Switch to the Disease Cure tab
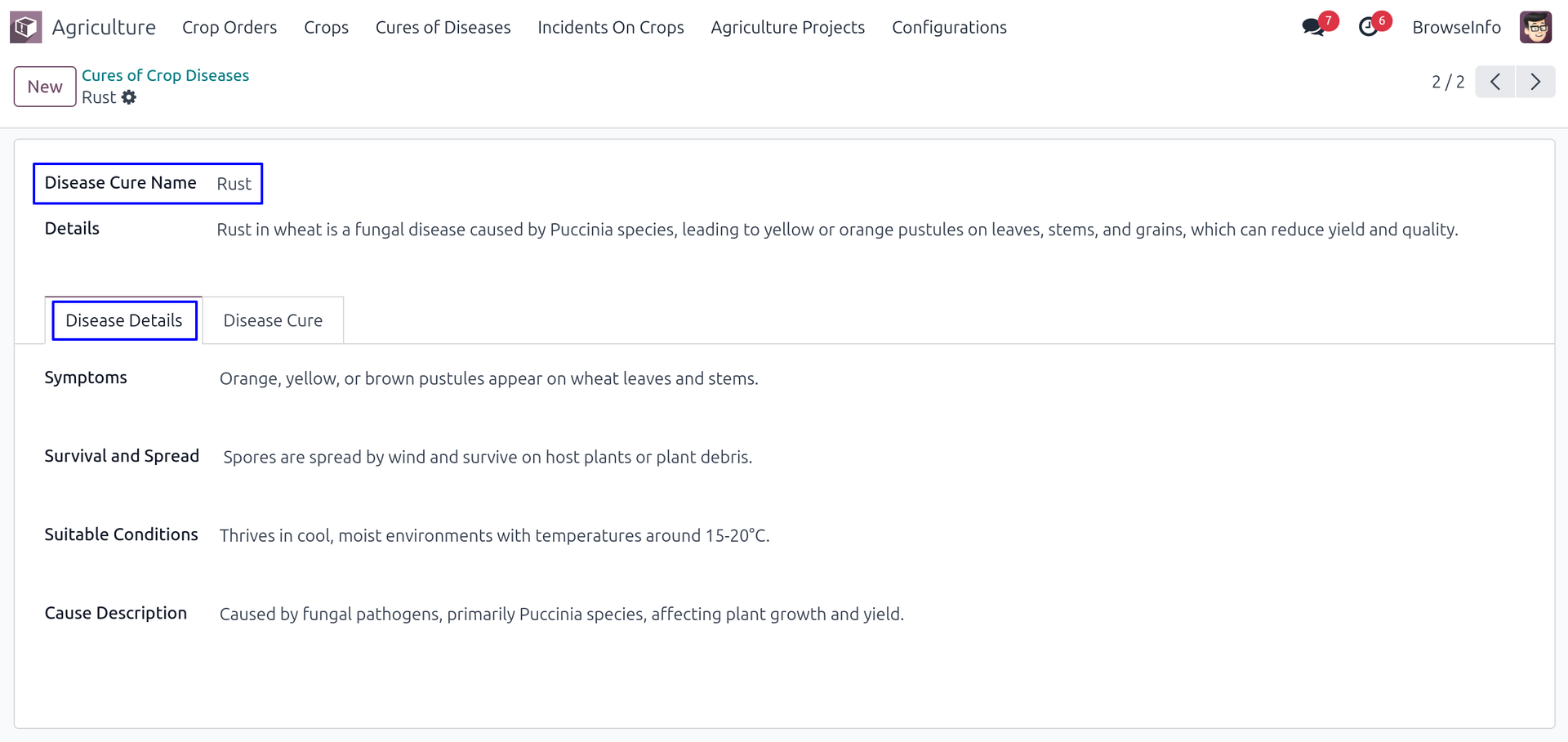The height and width of the screenshot is (742, 1568). coord(273,320)
